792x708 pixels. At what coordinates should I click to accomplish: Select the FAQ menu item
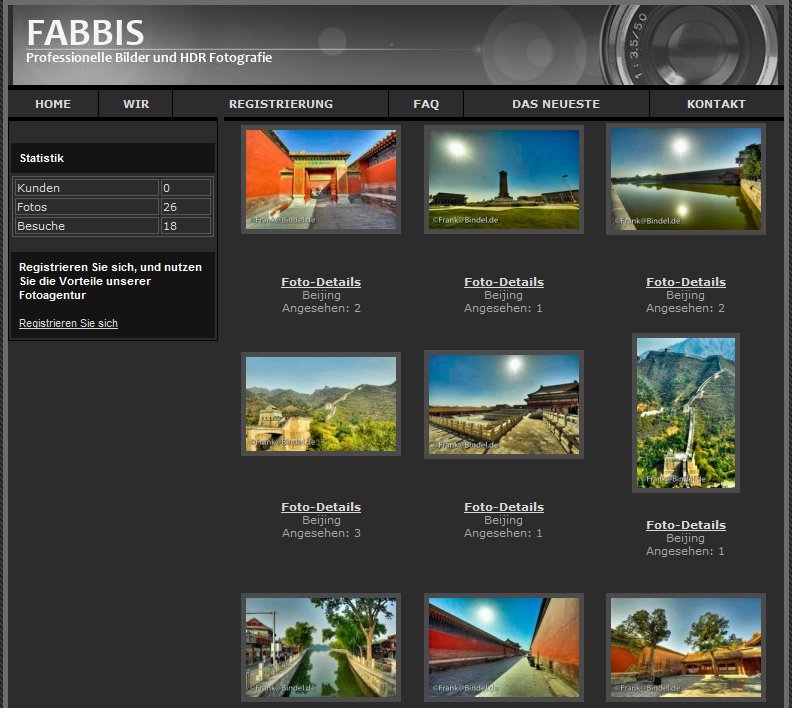426,104
